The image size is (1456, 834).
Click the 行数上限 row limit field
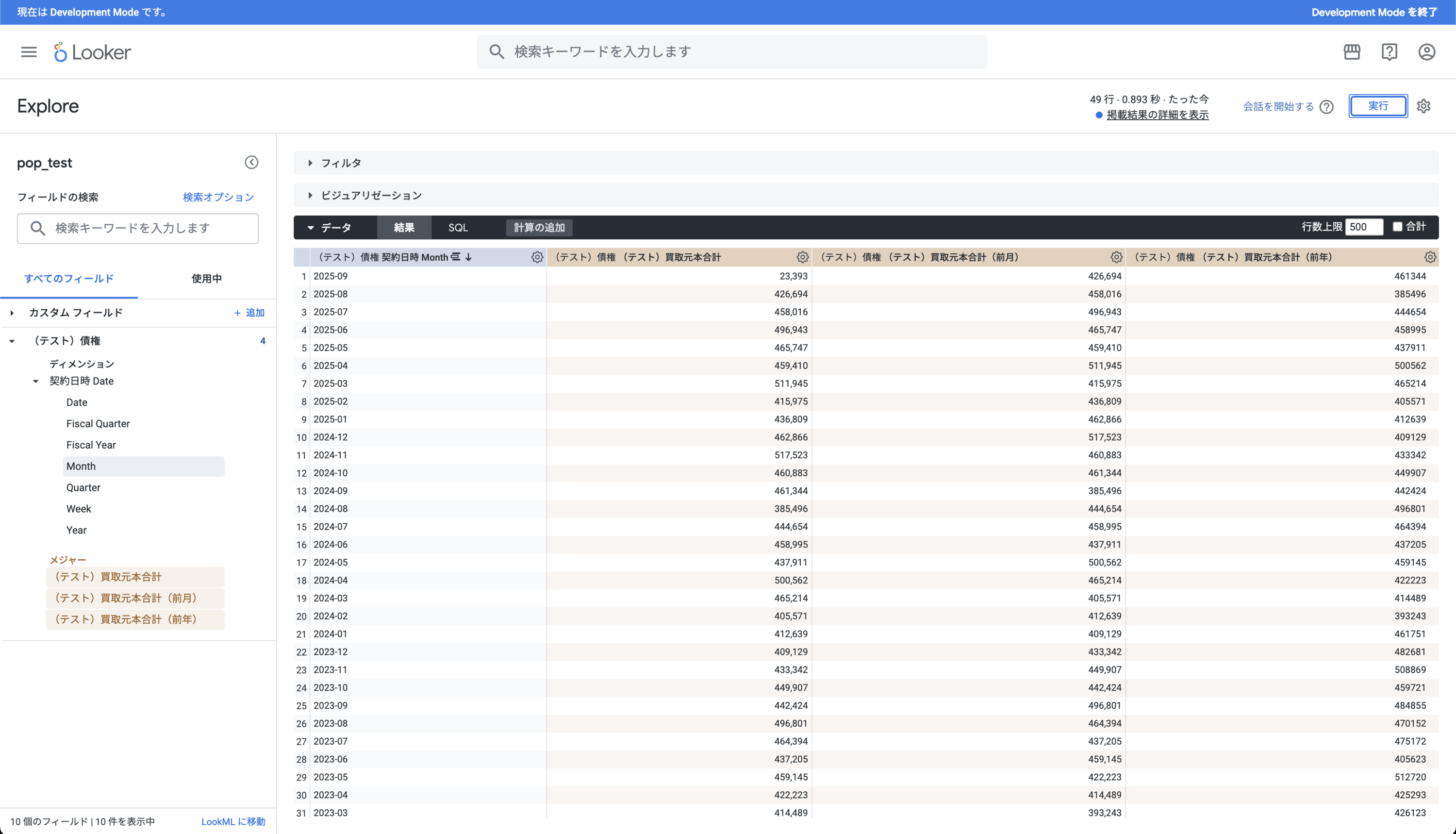(x=1363, y=227)
